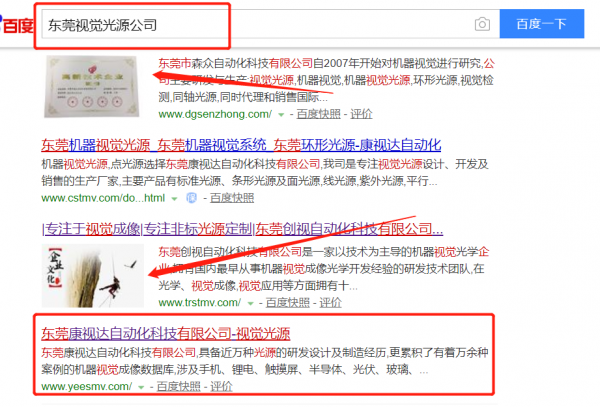600x407 pixels.
Task: Open 百度快照 for the trstmv.com result
Action: click(287, 303)
